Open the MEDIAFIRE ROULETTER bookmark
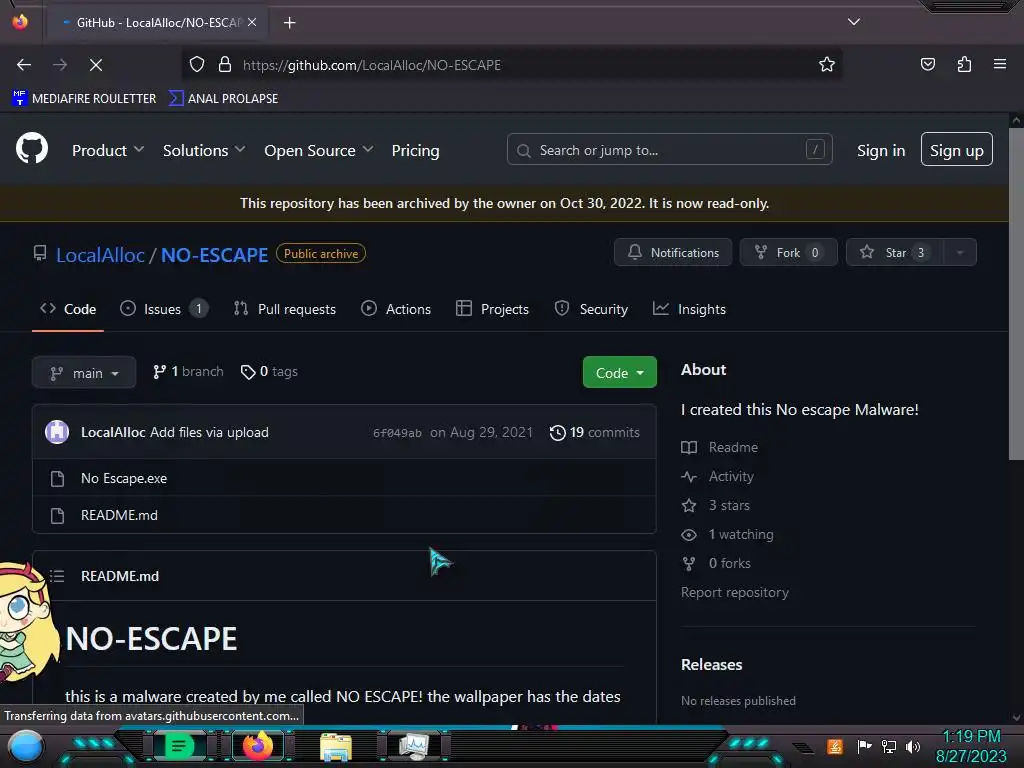This screenshot has height=768, width=1024. tap(84, 99)
